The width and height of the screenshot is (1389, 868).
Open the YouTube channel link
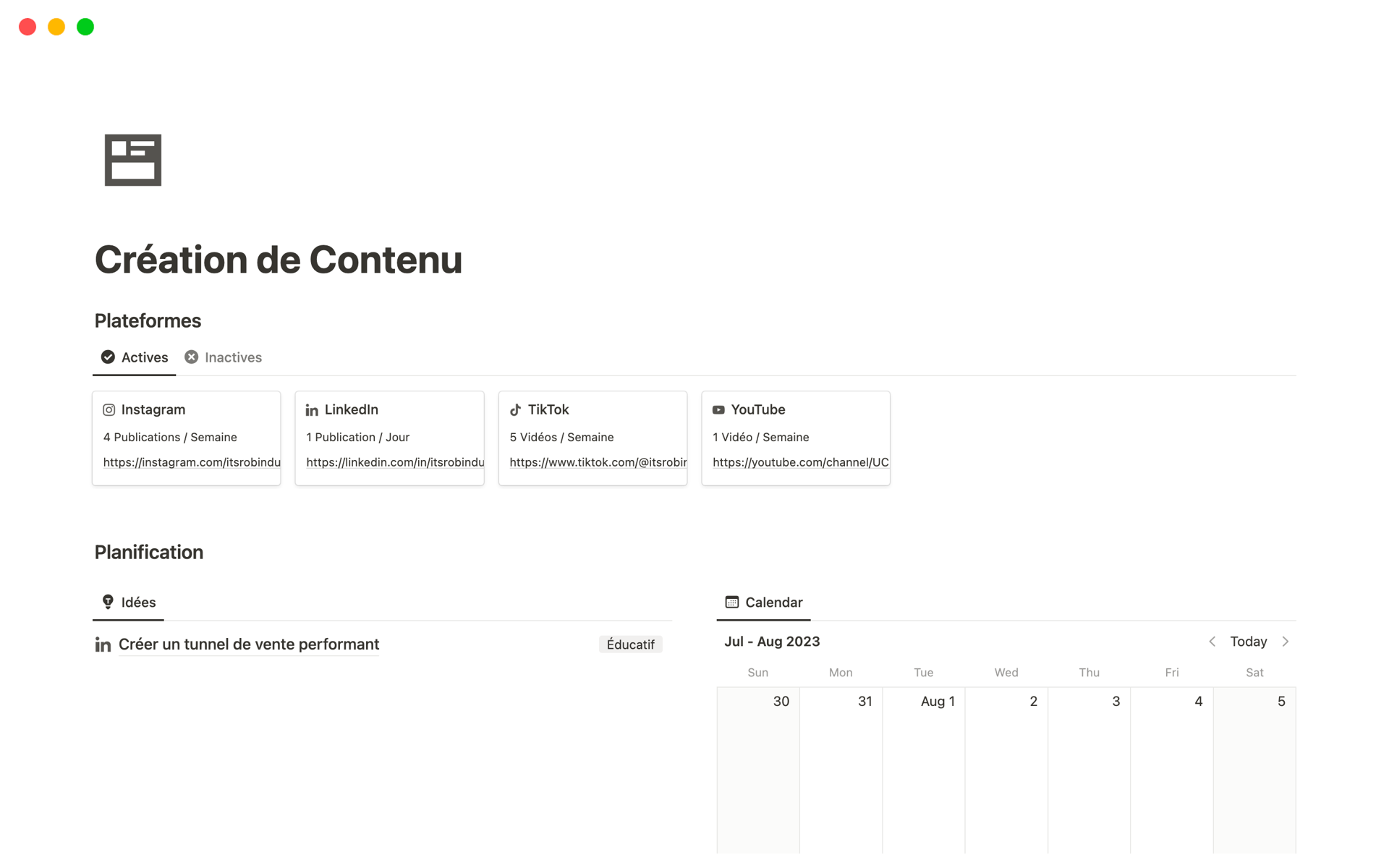click(800, 462)
